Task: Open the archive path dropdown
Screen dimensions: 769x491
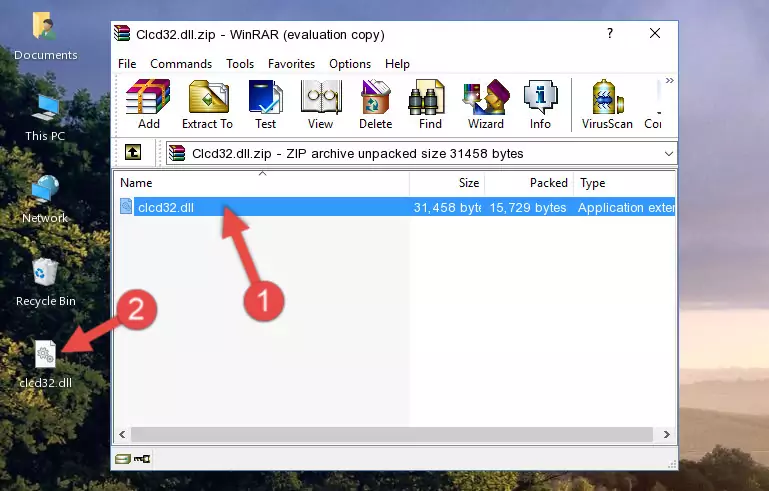Action: (668, 154)
